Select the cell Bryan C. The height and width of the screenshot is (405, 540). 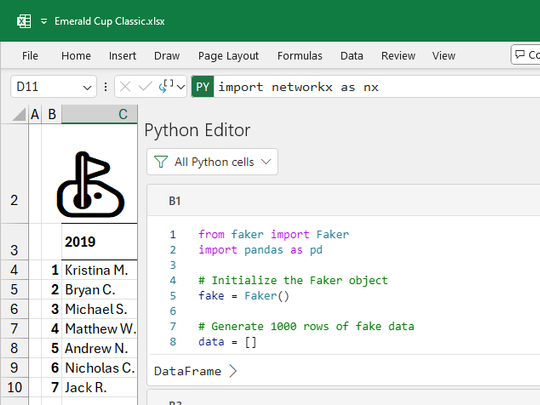click(x=100, y=290)
